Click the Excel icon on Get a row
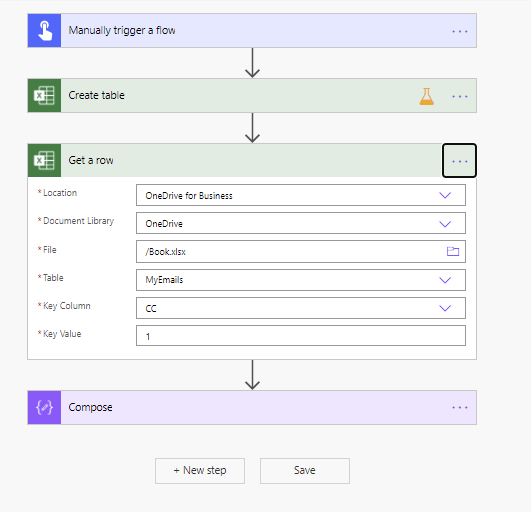Screen dimensions: 531x512 [x=44, y=161]
